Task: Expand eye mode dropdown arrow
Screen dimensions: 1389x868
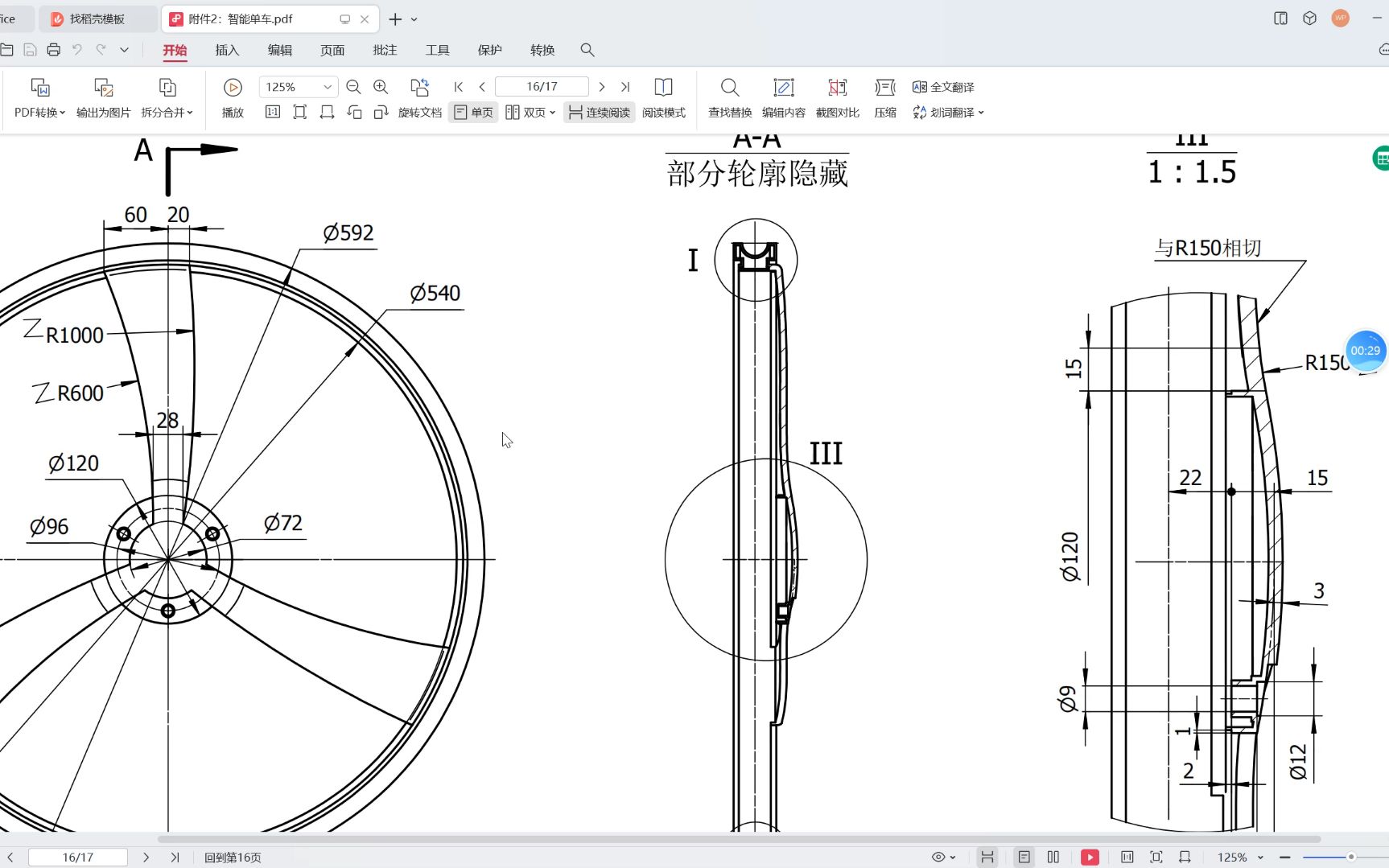Action: point(953,858)
